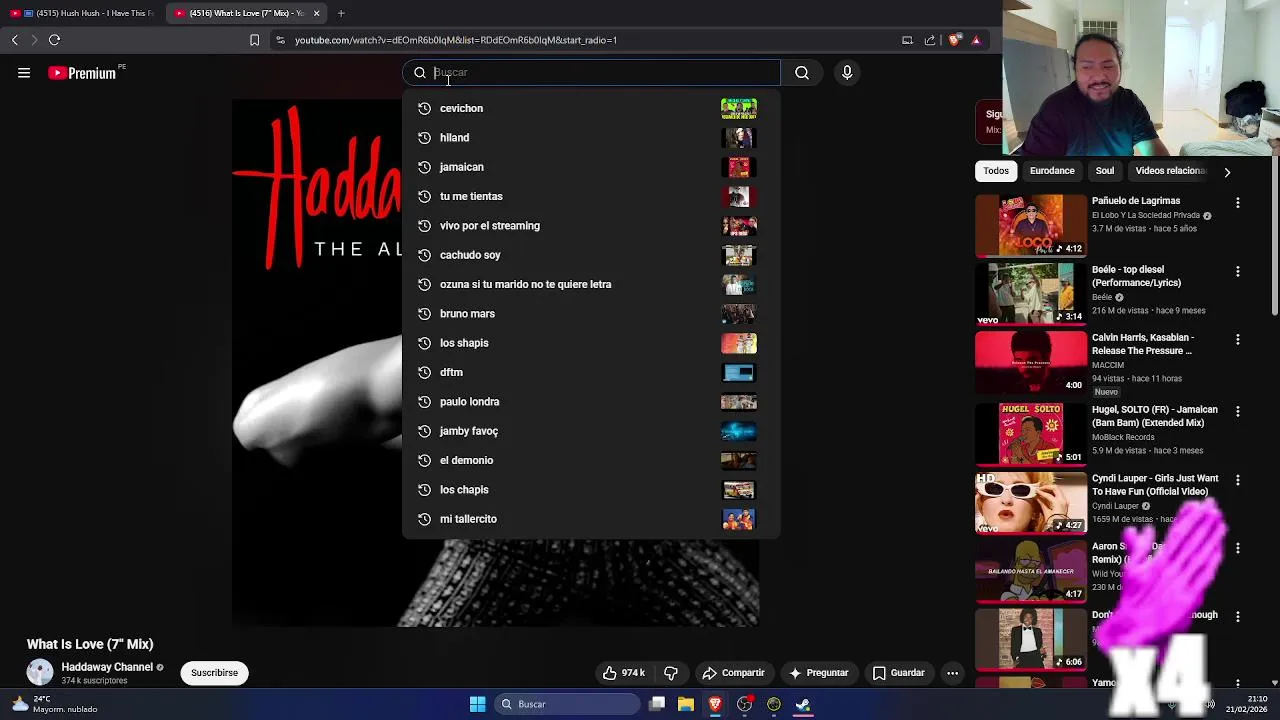The height and width of the screenshot is (720, 1280).
Task: Open Beéle 'top diesel' video title
Action: (x=1136, y=276)
